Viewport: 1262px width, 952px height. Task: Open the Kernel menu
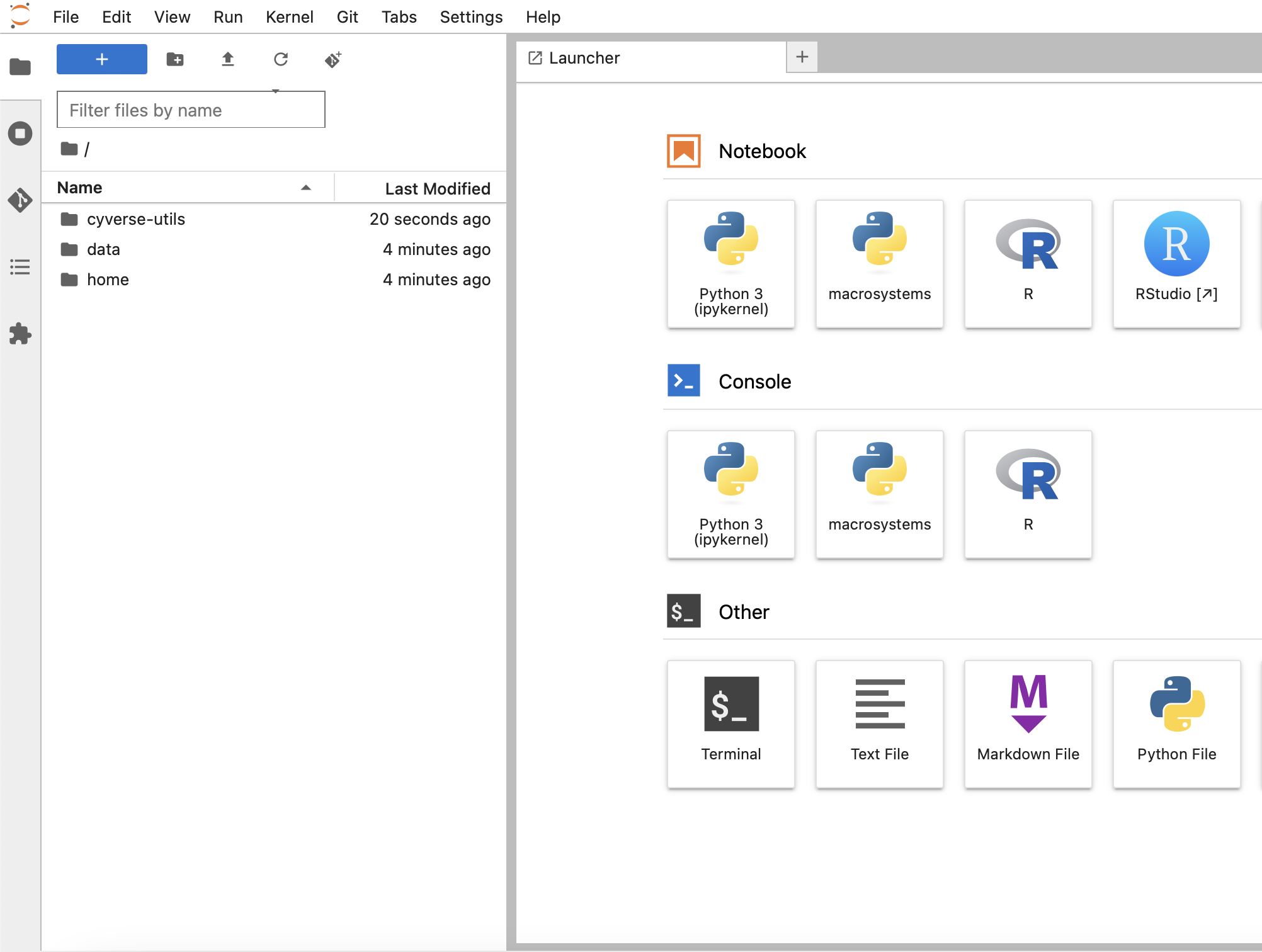[x=289, y=17]
